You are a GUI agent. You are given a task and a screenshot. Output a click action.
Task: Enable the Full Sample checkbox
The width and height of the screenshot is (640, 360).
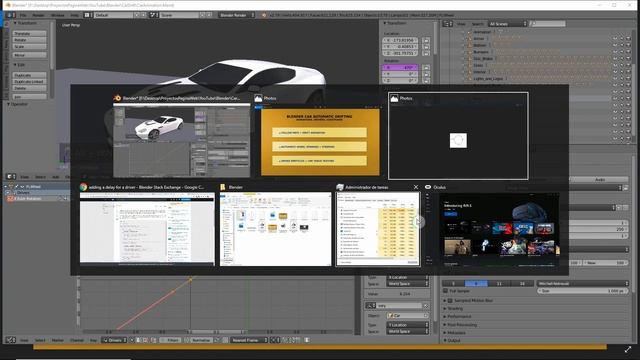[x=446, y=291]
